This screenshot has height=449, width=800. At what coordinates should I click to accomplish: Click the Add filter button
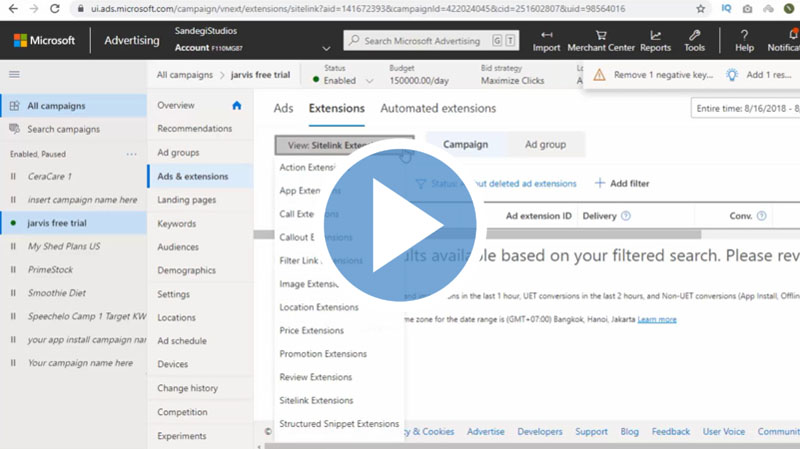(622, 183)
